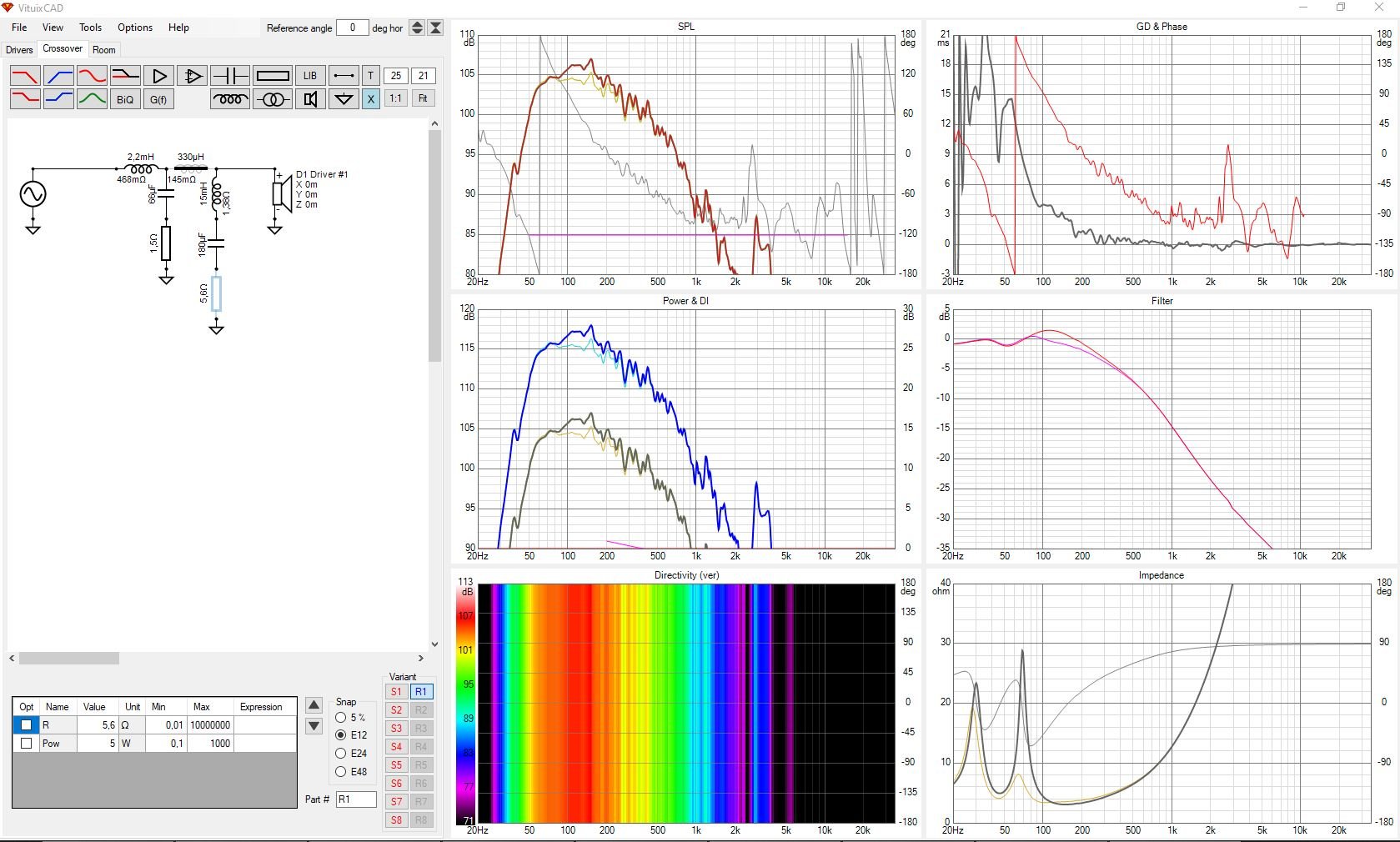Enable the Opt checkbox for Pow row

click(x=27, y=744)
